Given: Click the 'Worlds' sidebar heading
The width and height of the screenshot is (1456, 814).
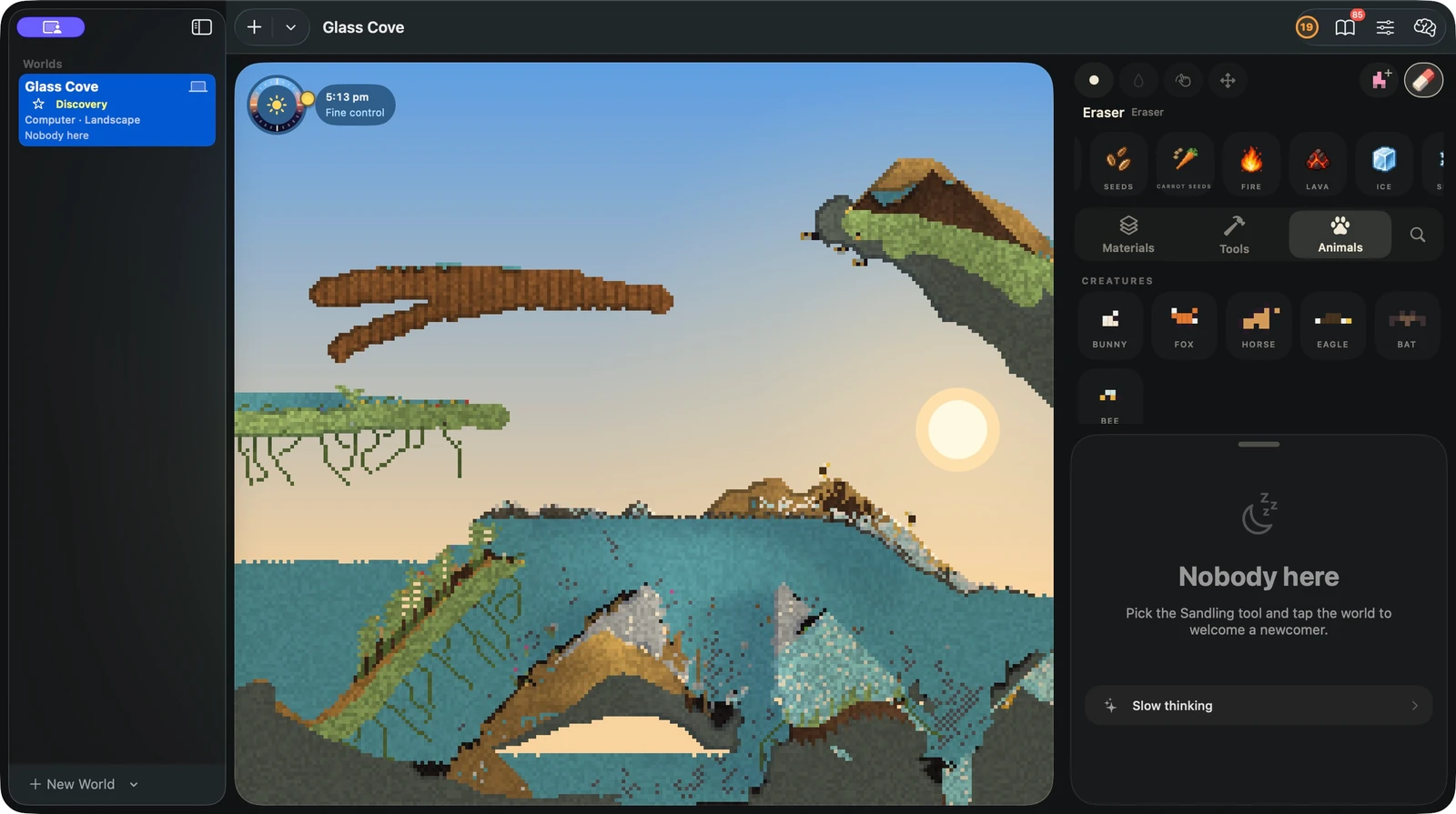Looking at the screenshot, I should [x=43, y=64].
